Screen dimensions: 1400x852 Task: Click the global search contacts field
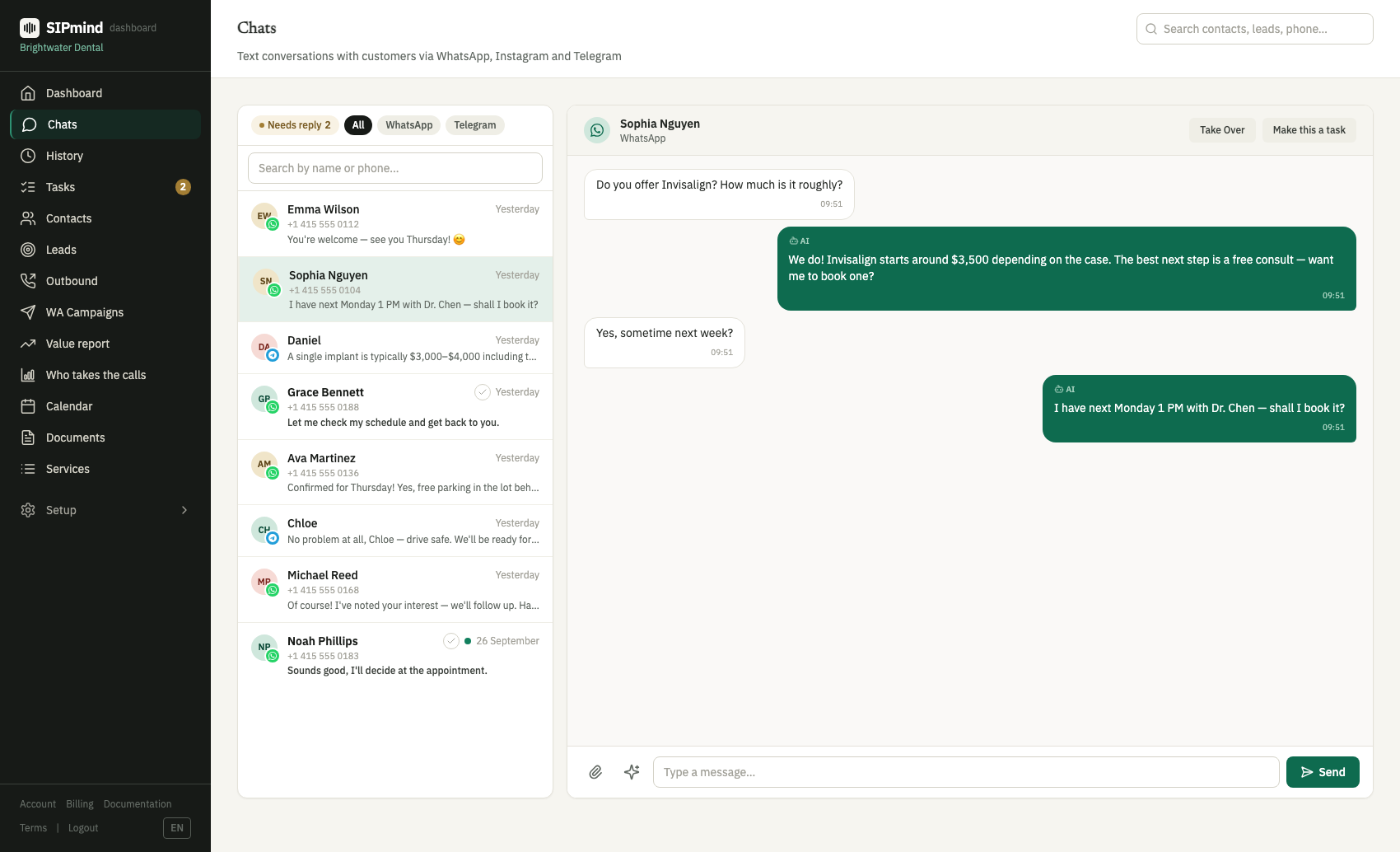(x=1255, y=29)
